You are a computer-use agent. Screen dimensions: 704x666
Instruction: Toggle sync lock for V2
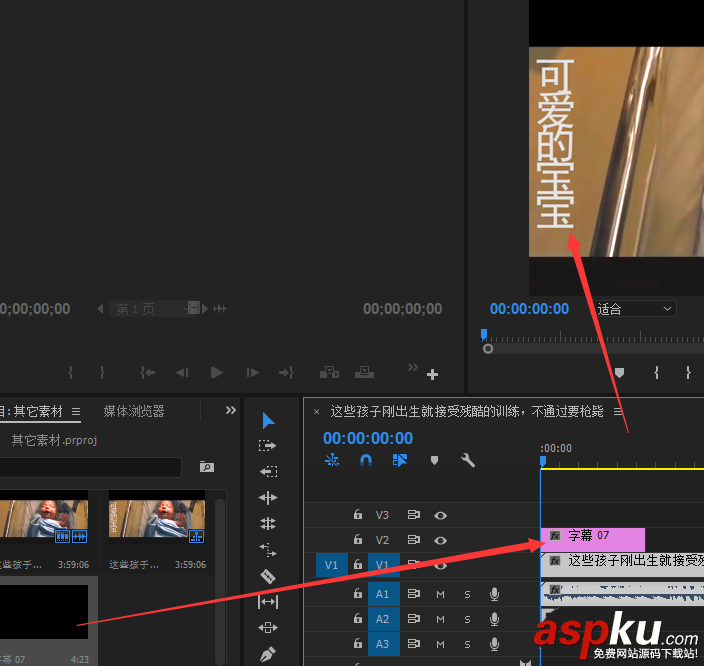click(414, 539)
